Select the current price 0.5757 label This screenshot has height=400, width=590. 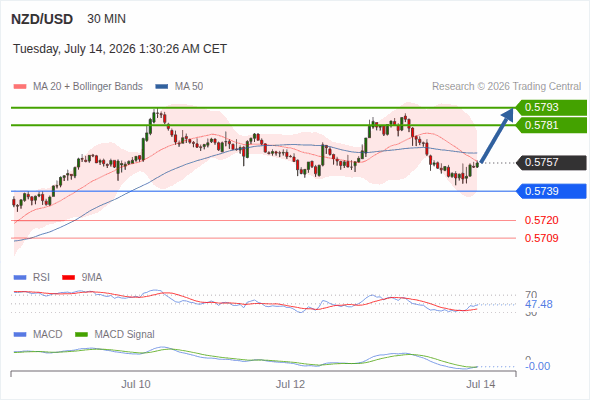pos(551,163)
